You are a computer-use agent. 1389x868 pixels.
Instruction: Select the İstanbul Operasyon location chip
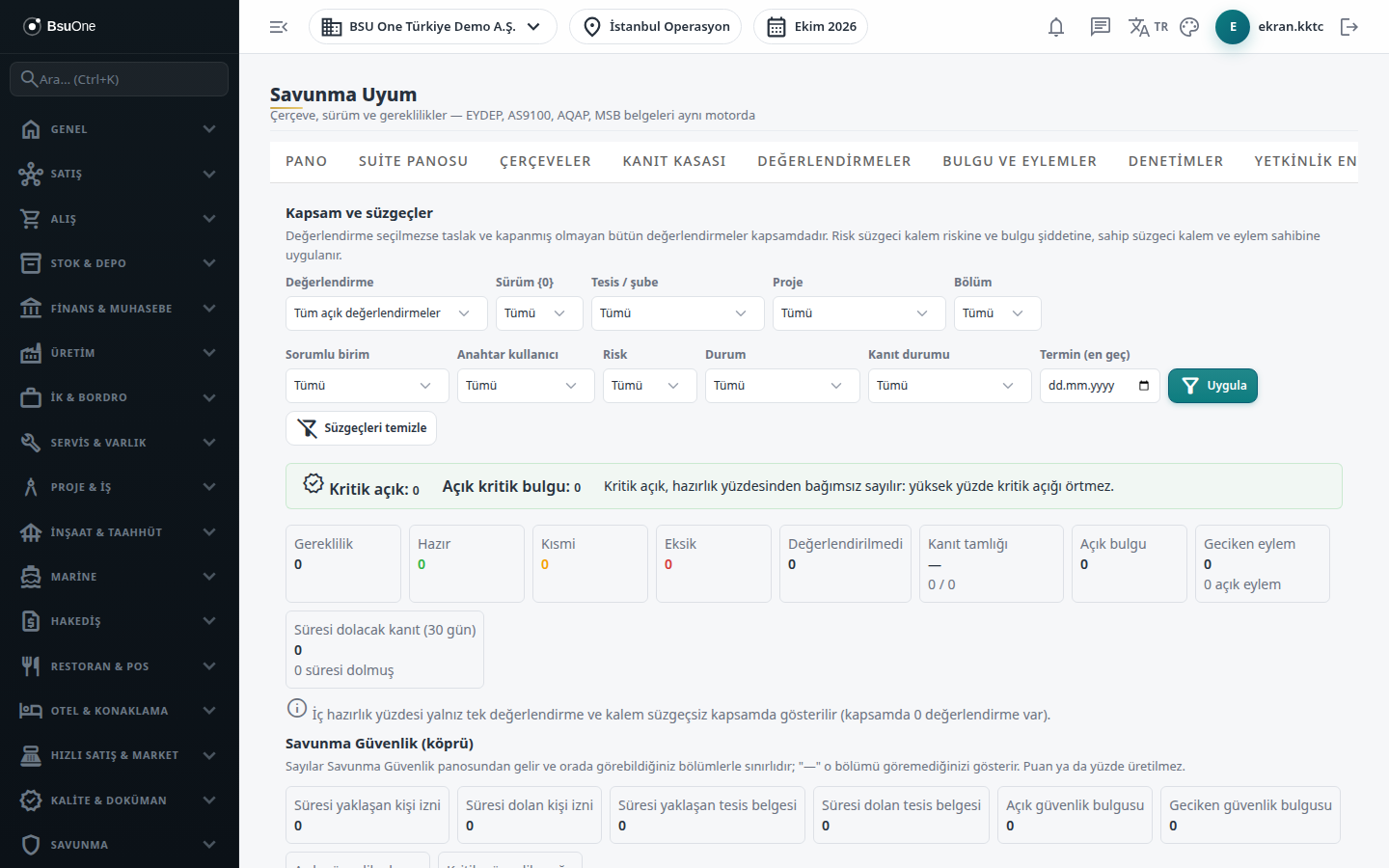[x=656, y=27]
